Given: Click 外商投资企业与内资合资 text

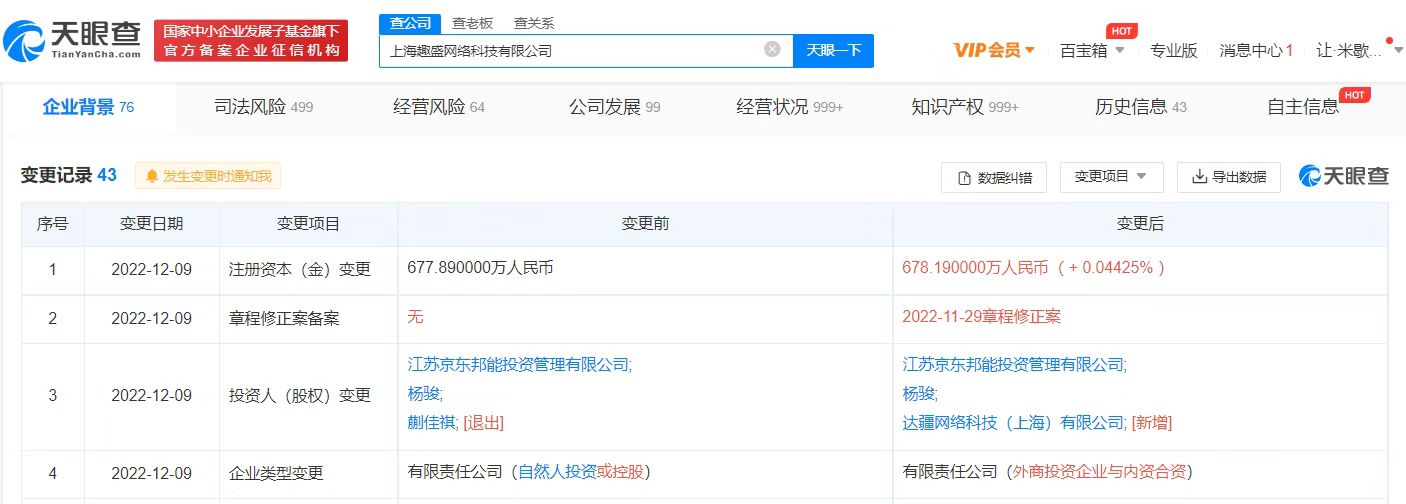Looking at the screenshot, I should point(1100,471).
